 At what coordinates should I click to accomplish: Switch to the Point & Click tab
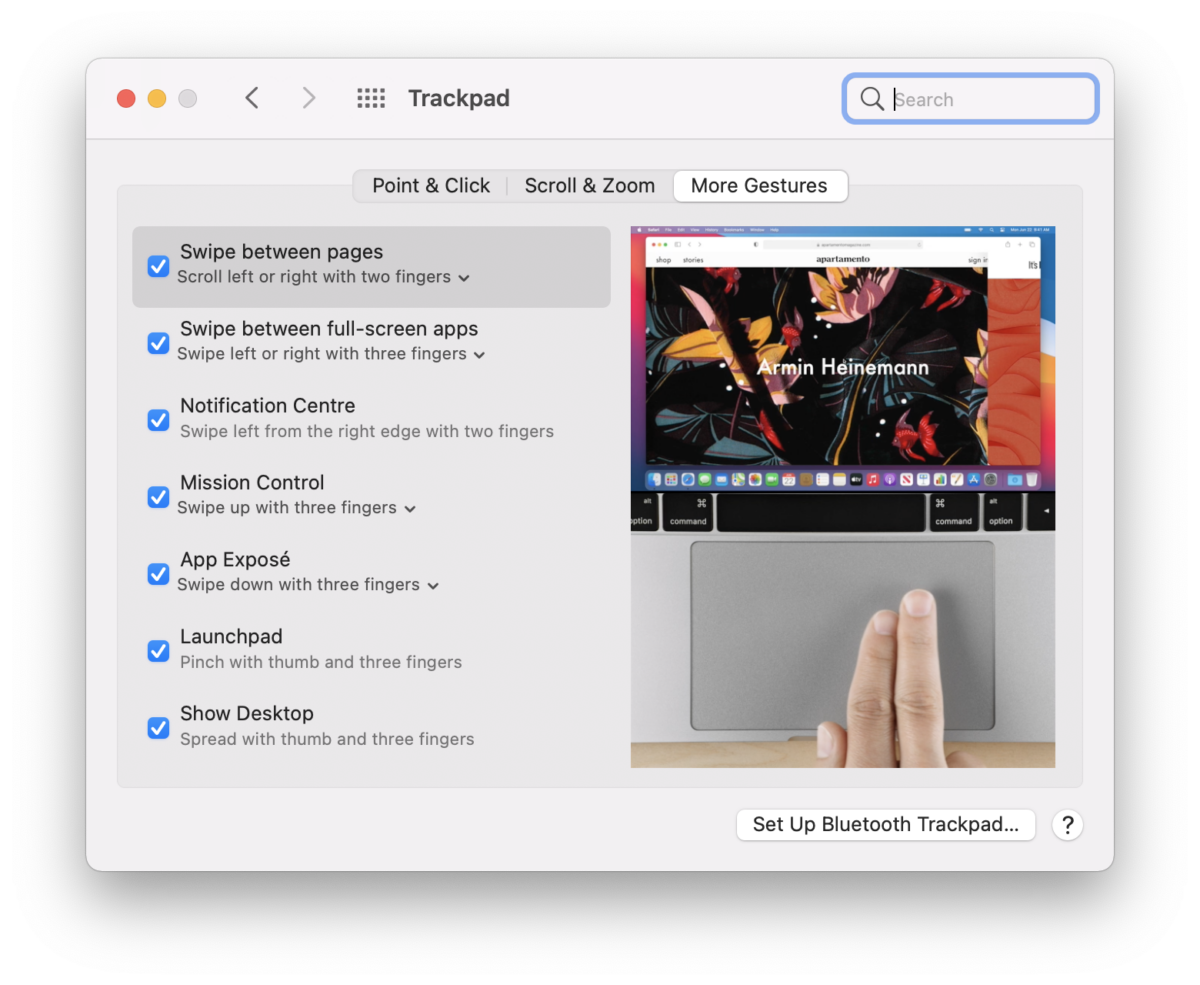pos(431,186)
